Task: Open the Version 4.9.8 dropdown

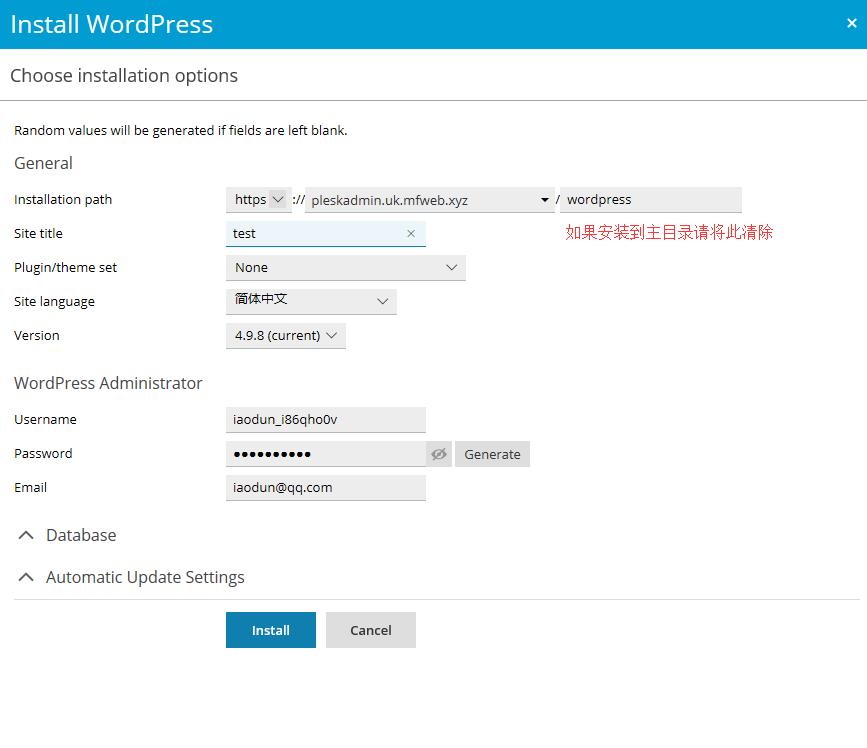Action: 286,336
